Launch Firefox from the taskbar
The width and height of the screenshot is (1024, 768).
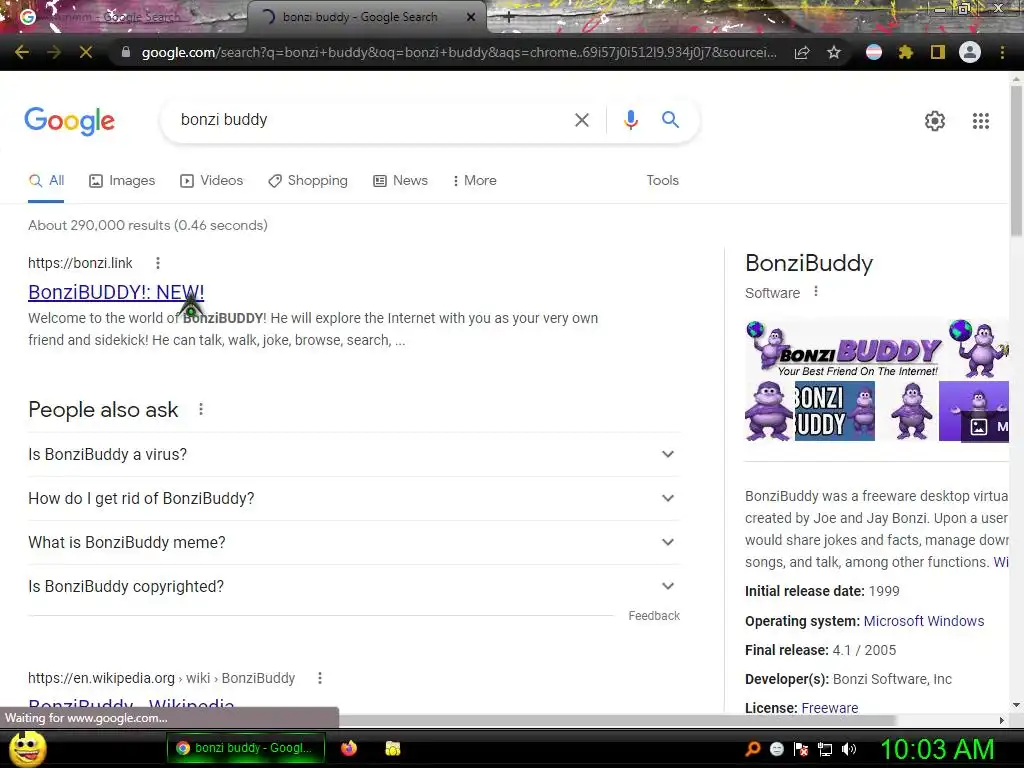click(x=349, y=748)
